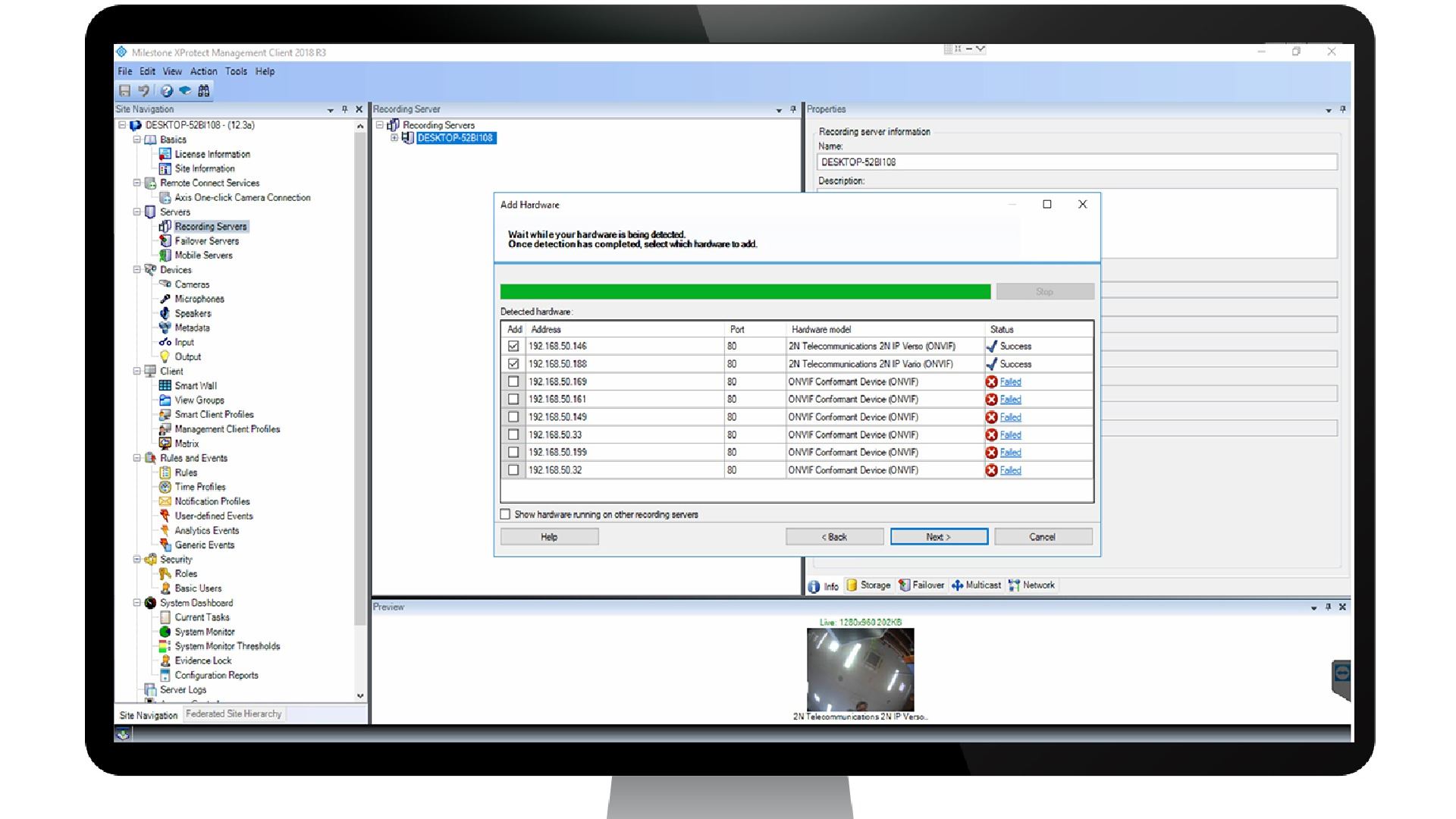Select Roles icon under Security

[165, 573]
